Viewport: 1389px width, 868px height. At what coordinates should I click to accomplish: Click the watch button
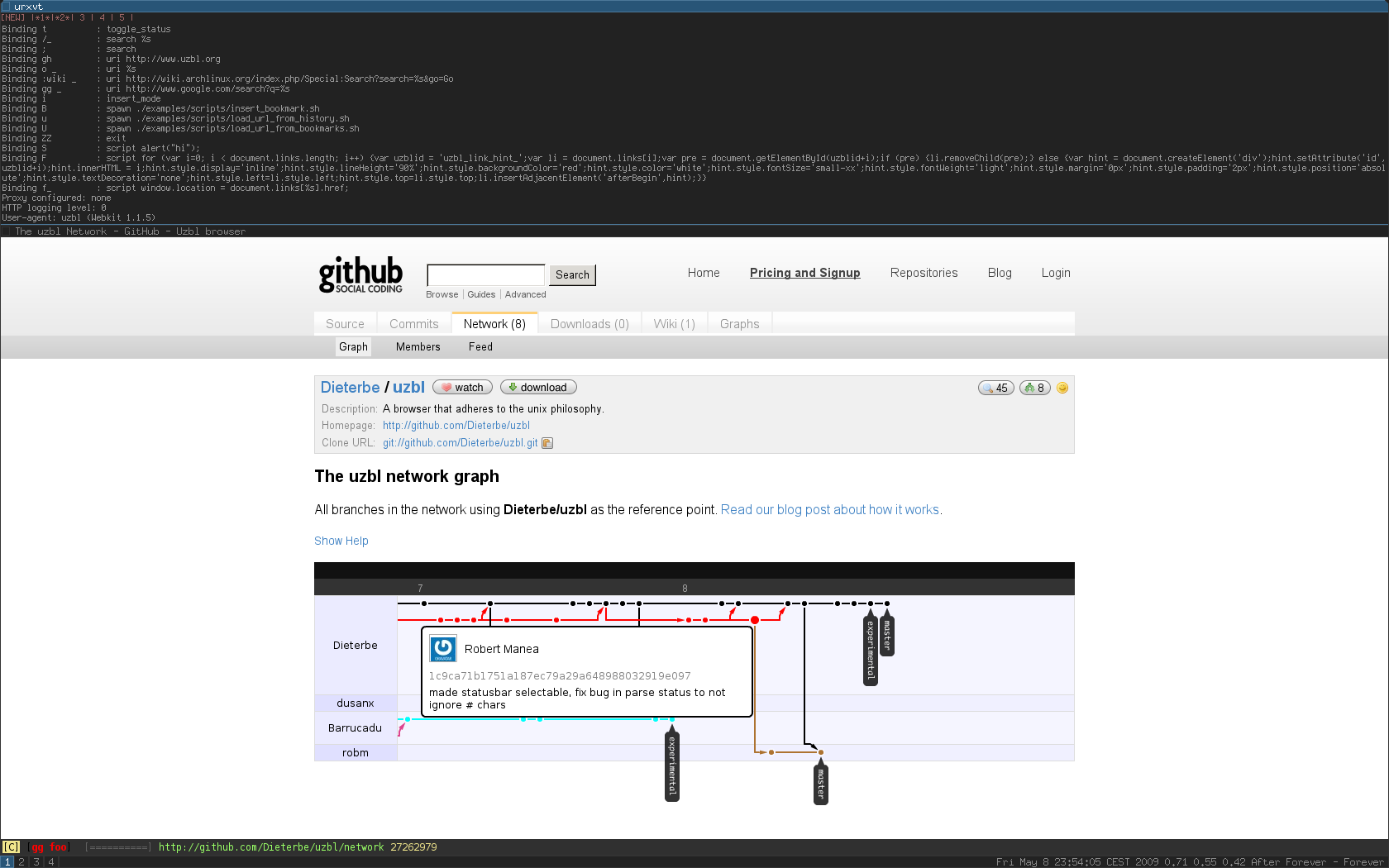point(462,388)
